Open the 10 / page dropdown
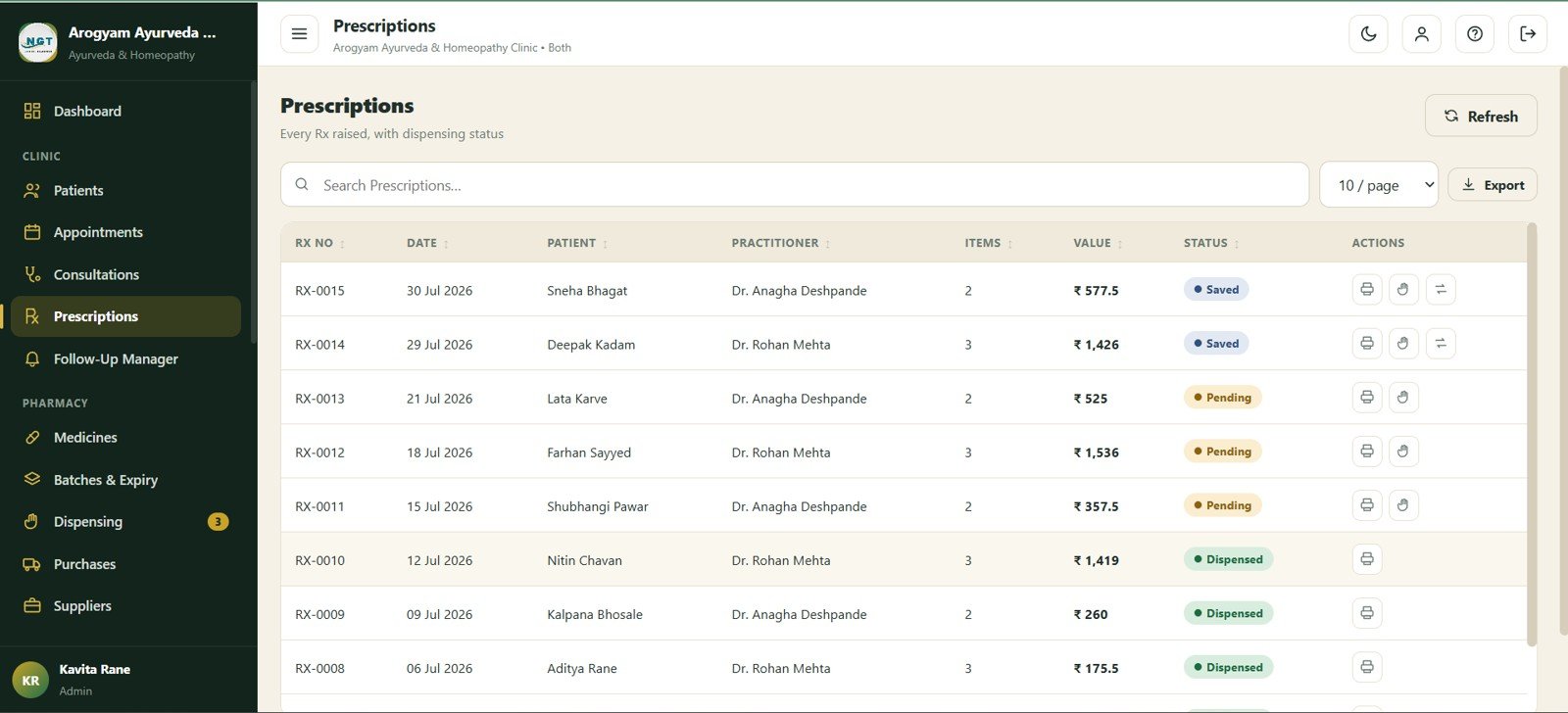 pos(1379,184)
